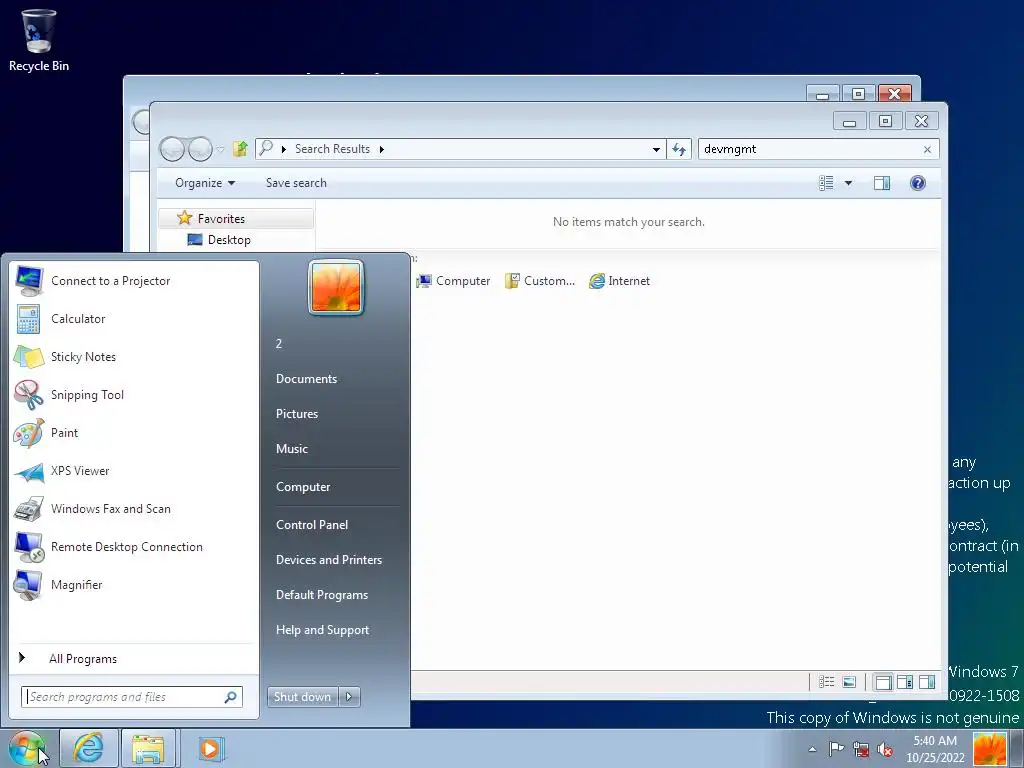Click the devmgmt search field
Image resolution: width=1024 pixels, height=768 pixels.
[x=808, y=149]
